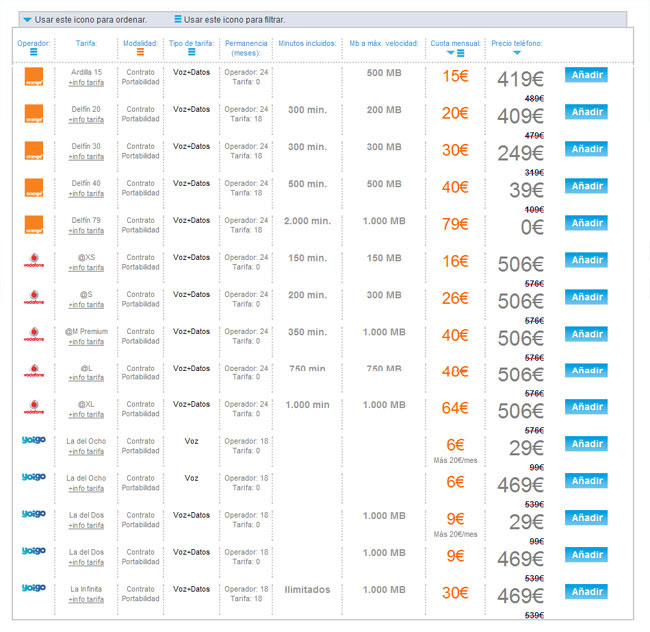Click the filter legend icon
Image resolution: width=650 pixels, height=632 pixels.
click(178, 19)
